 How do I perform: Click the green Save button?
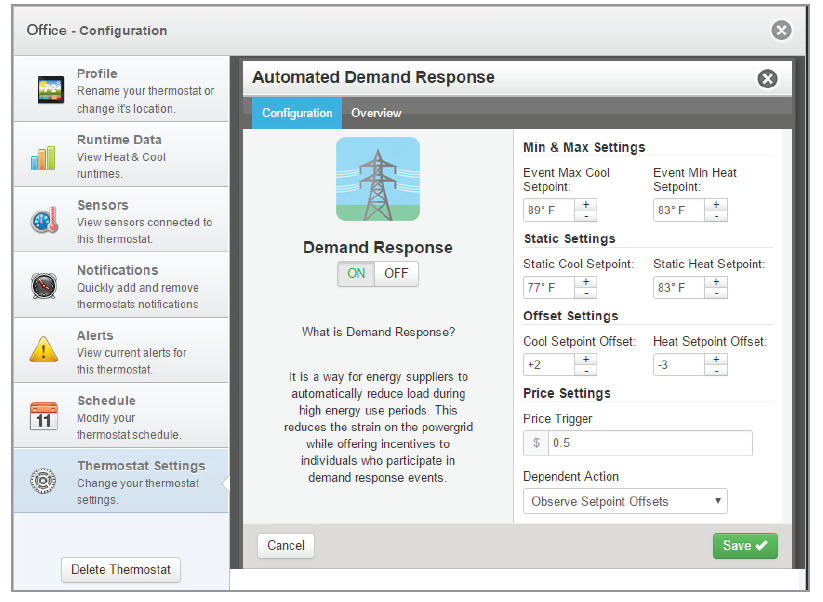coord(745,546)
